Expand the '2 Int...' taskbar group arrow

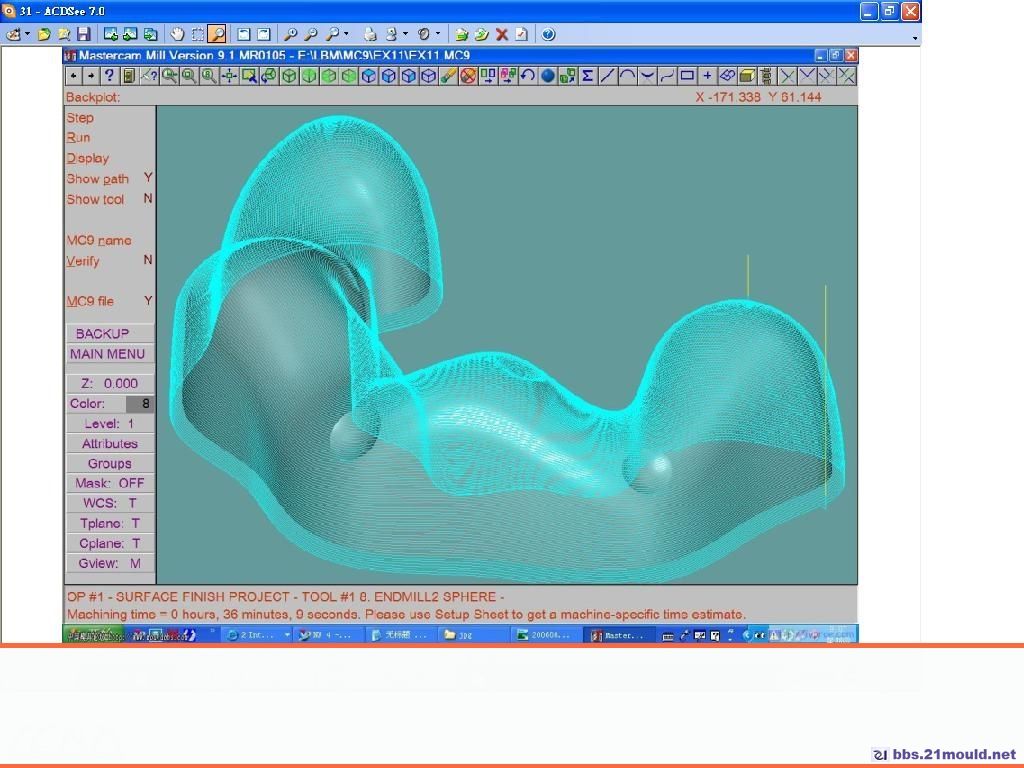coord(287,635)
